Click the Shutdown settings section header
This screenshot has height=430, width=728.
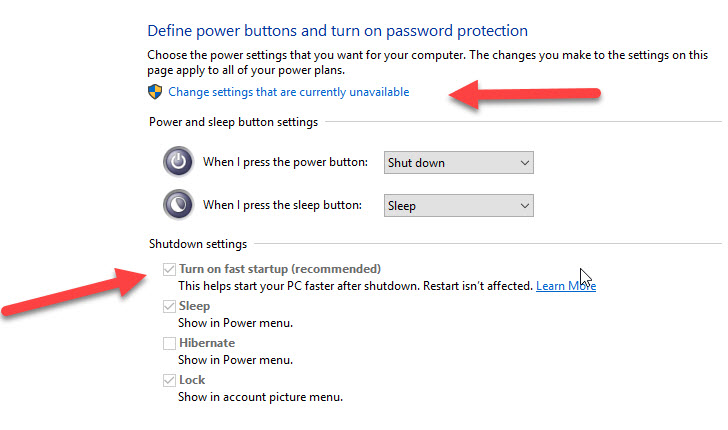(x=198, y=244)
